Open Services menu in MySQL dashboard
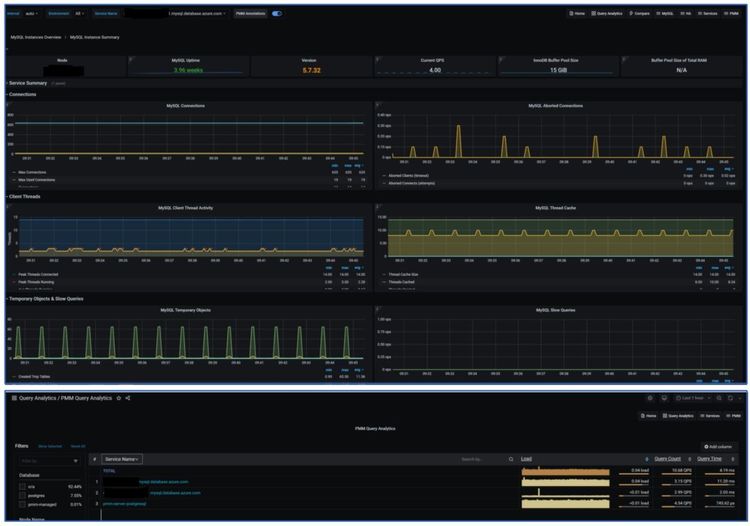 (x=707, y=13)
